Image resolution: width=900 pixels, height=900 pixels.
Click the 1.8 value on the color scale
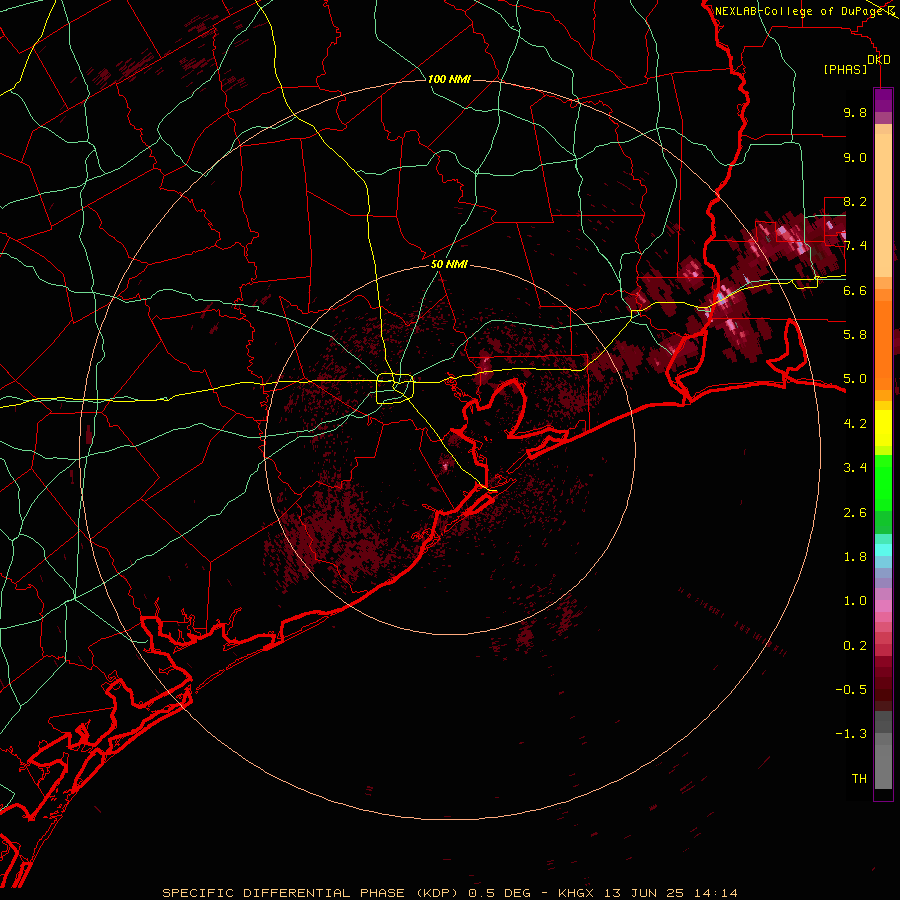click(x=855, y=557)
